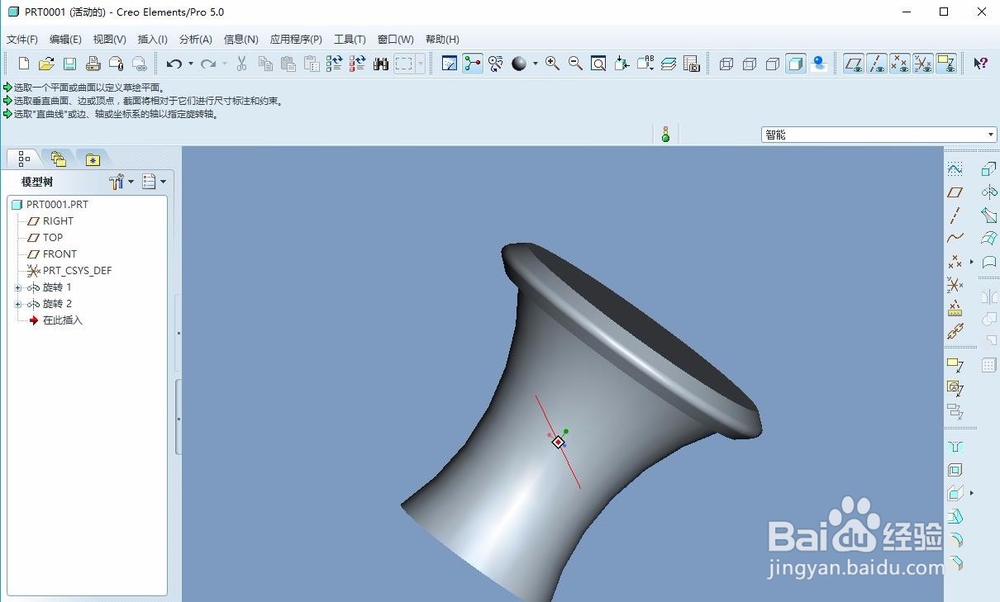Viewport: 1000px width, 602px height.
Task: Open the appearance gallery dropdown arrow
Action: pos(535,64)
